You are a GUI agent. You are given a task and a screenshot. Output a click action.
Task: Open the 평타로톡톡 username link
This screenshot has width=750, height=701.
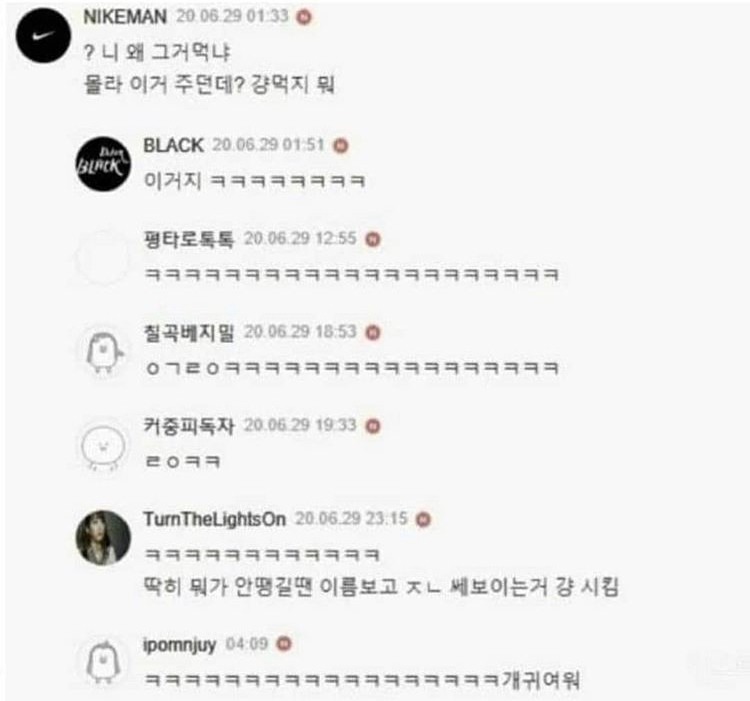click(189, 239)
